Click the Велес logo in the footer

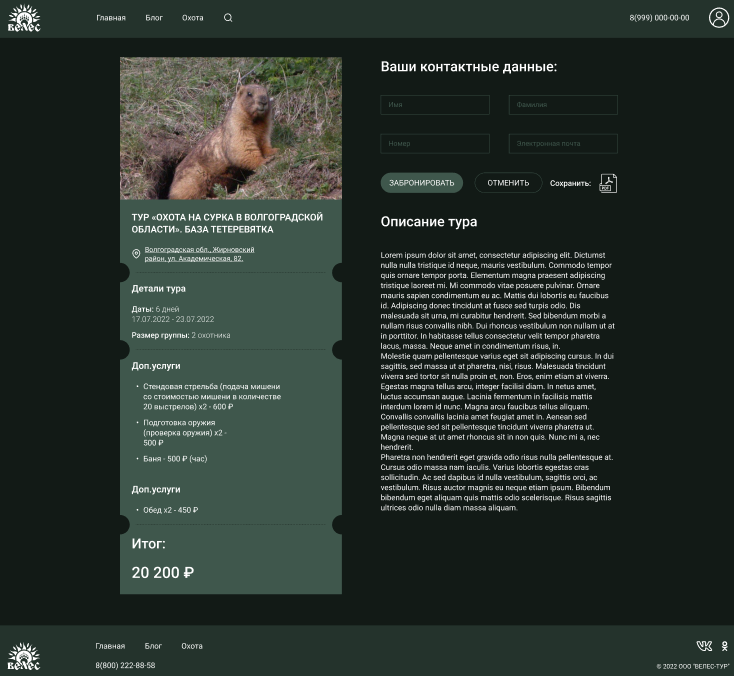[x=24, y=656]
